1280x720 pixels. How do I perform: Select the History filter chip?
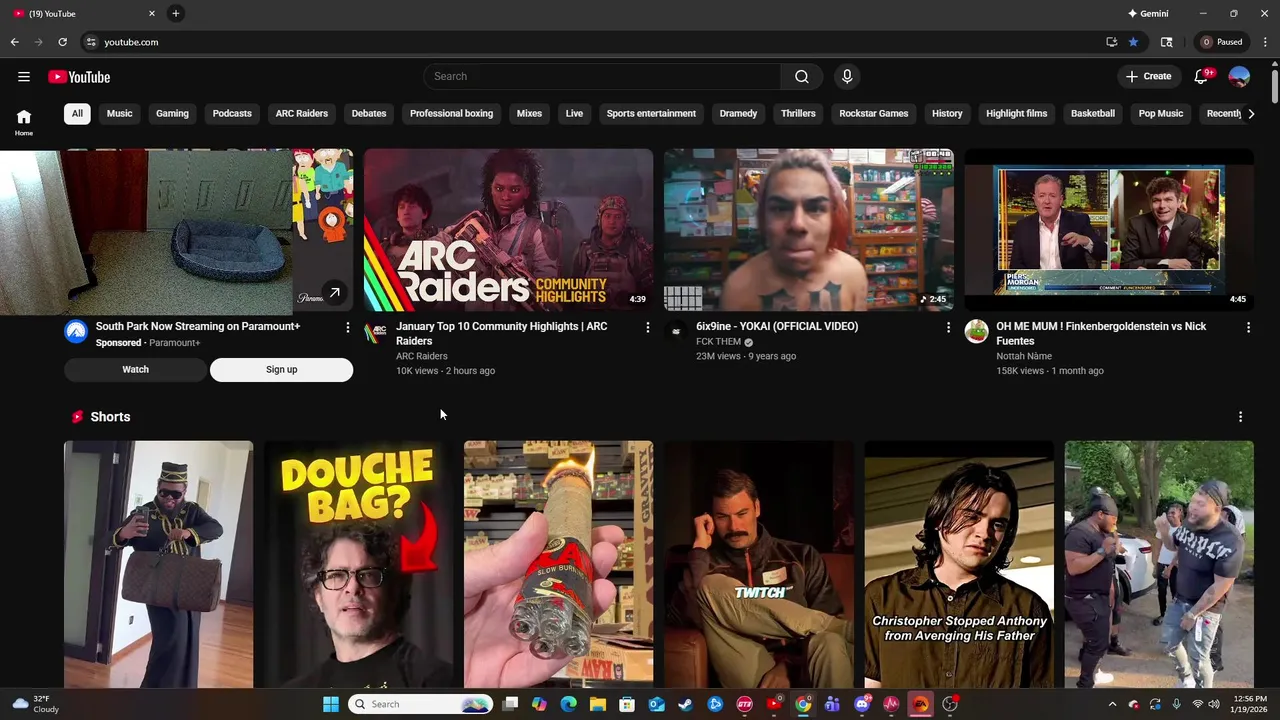point(947,113)
